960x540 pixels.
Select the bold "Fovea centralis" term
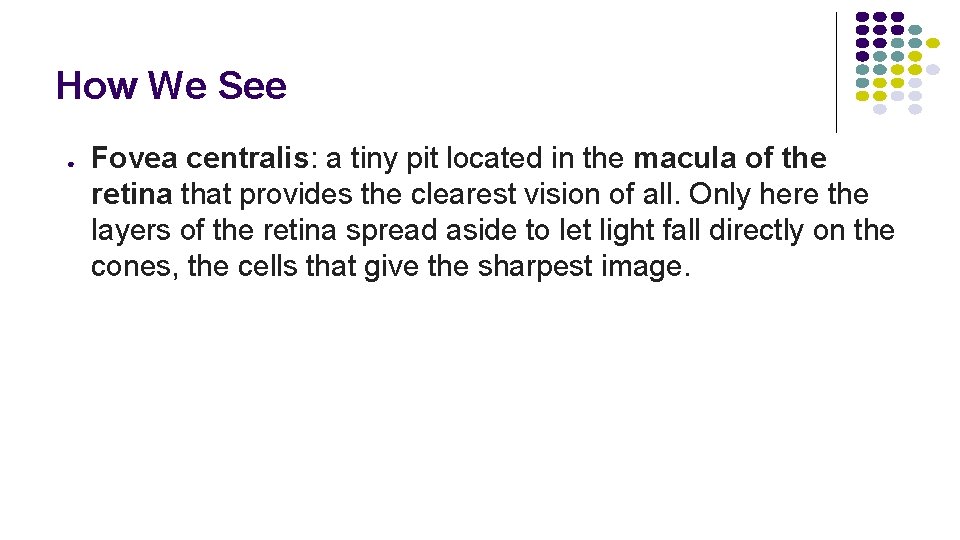[x=200, y=158]
